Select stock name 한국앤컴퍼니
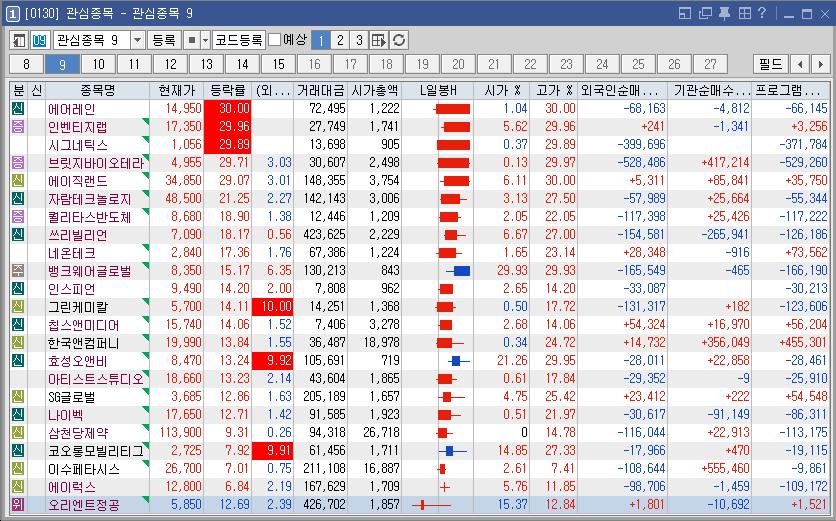 [84, 343]
